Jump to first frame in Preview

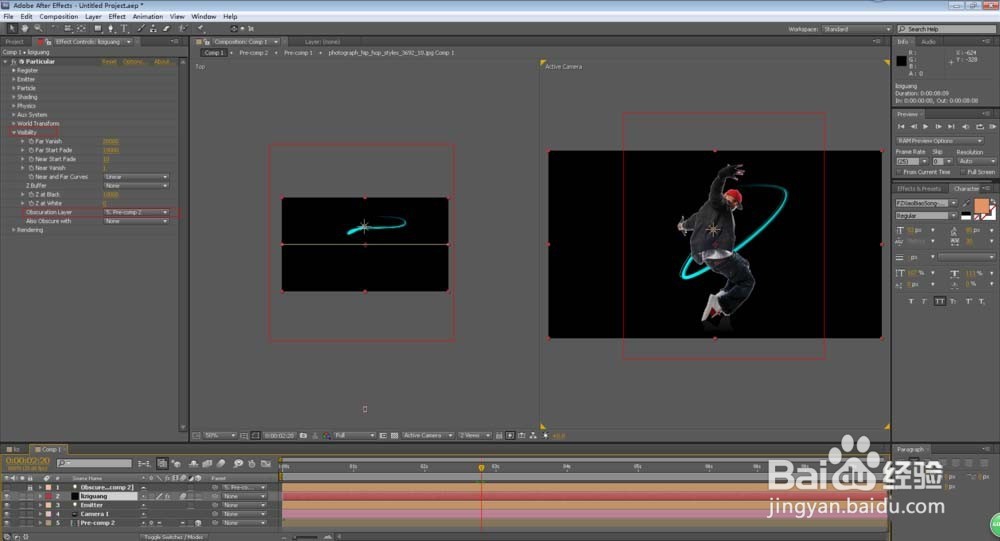[x=901, y=126]
